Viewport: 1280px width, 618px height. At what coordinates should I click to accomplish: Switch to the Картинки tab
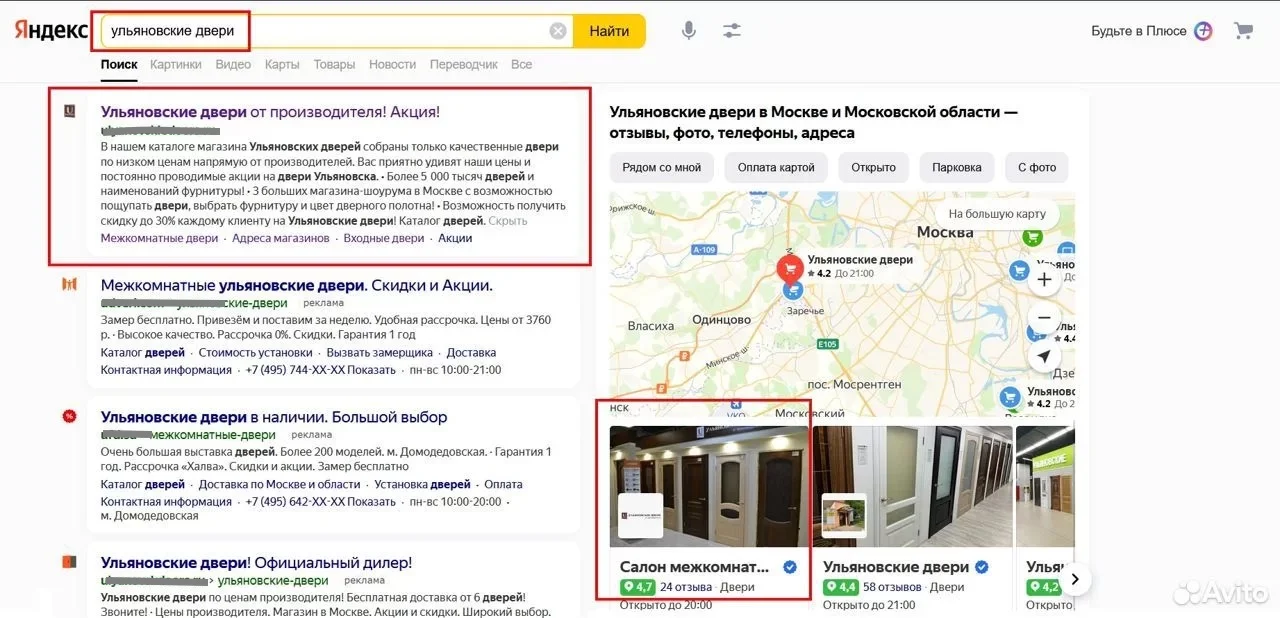[176, 64]
